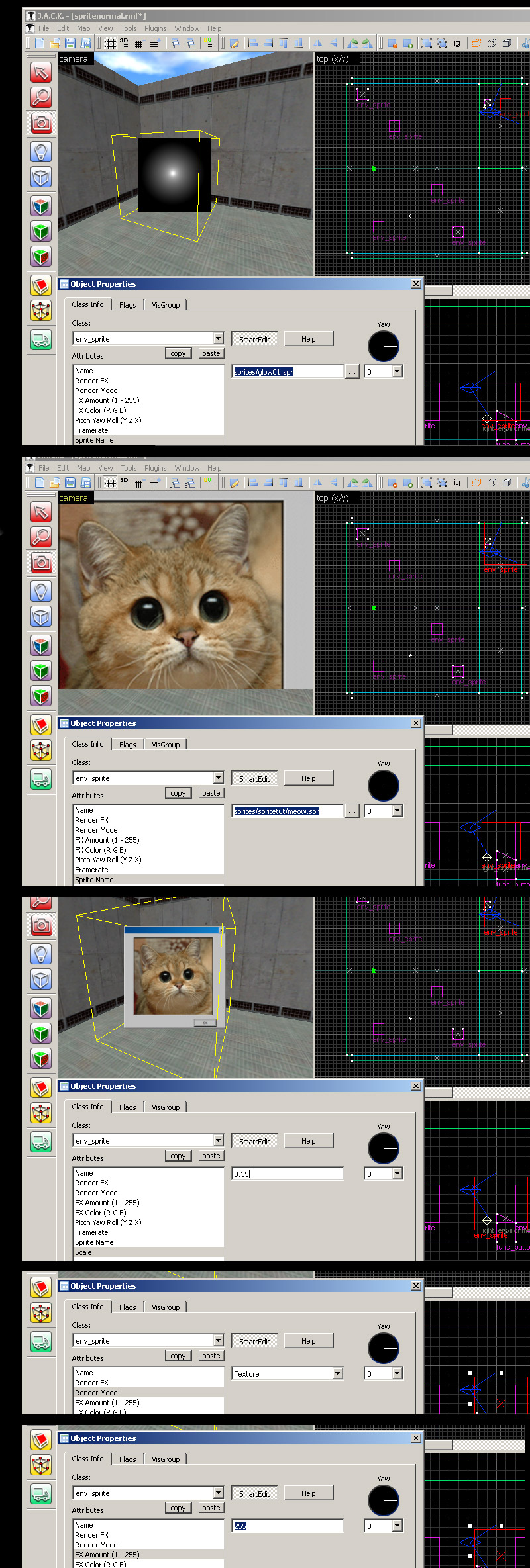530x1568 pixels.
Task: Click truck tool beside the 255 FX Amount dialog
Action: point(41,1495)
